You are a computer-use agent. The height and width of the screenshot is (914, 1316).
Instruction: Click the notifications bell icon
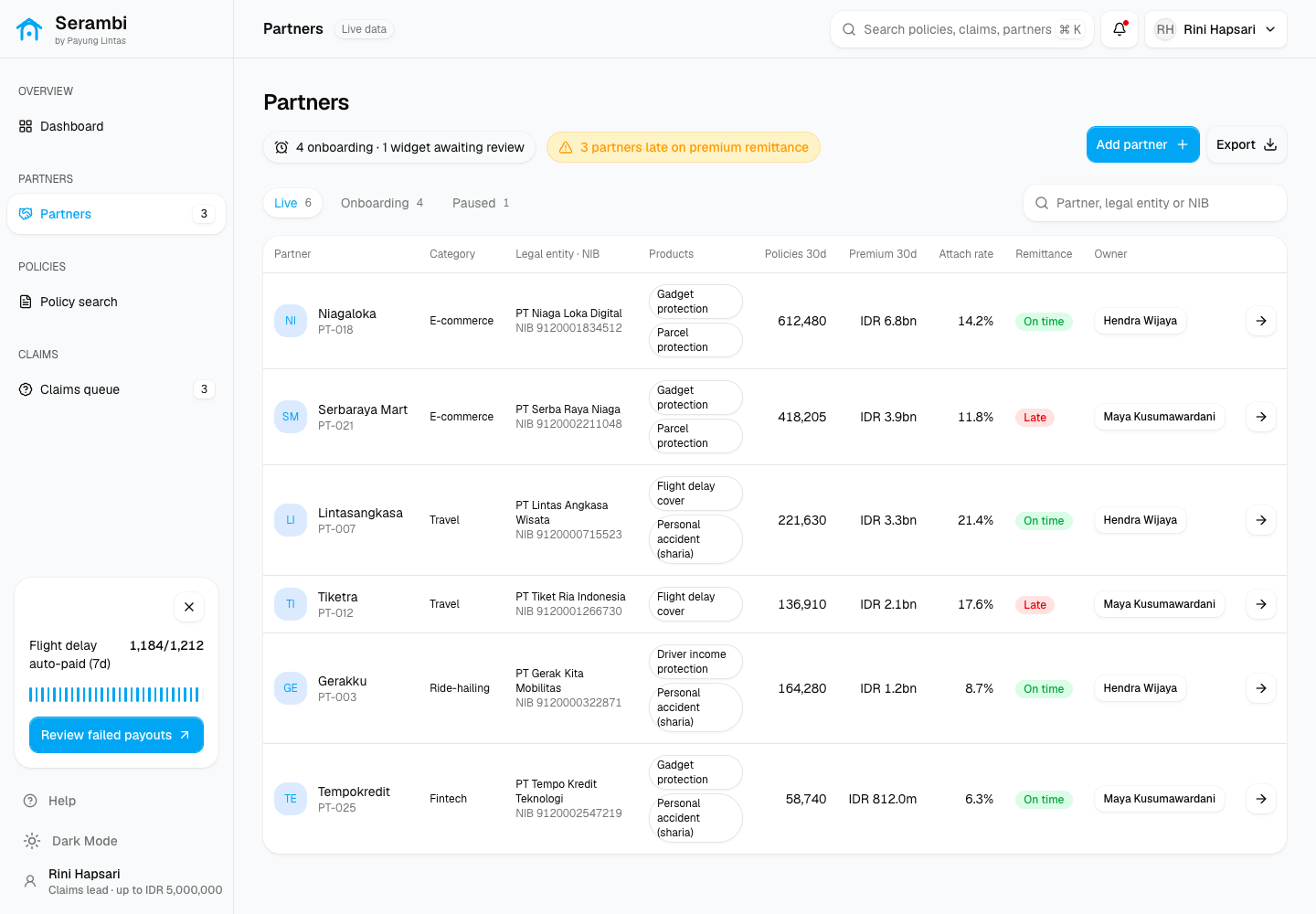click(1120, 29)
